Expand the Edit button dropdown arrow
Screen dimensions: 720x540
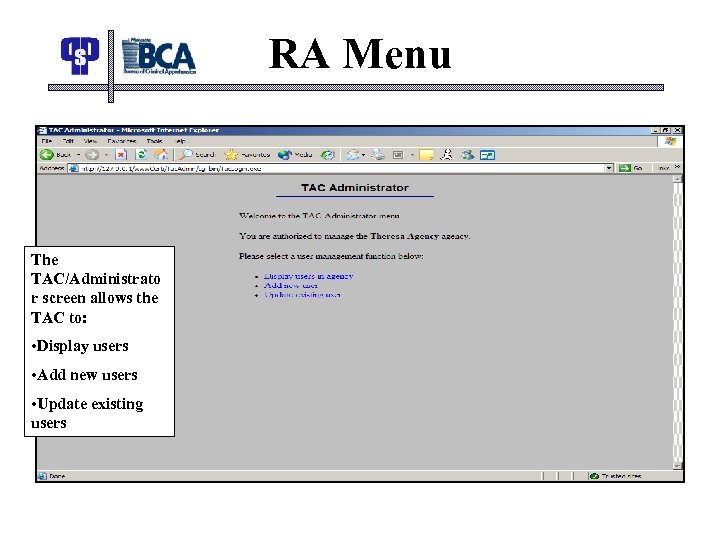[x=412, y=155]
